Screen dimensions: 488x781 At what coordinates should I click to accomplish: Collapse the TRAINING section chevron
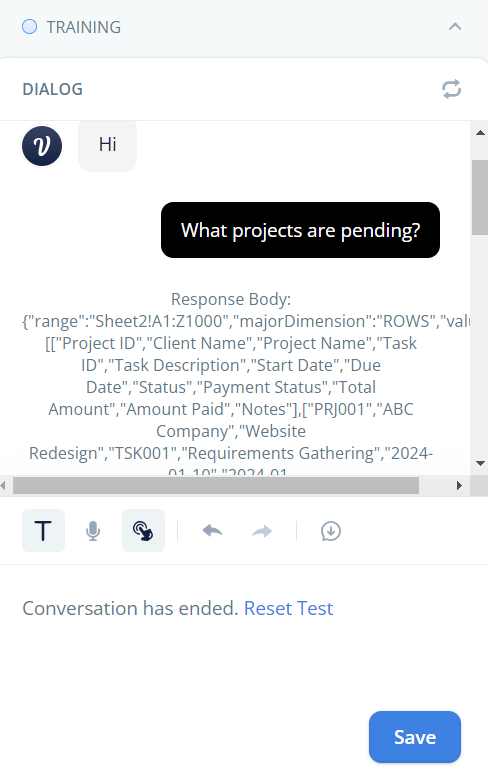[455, 26]
